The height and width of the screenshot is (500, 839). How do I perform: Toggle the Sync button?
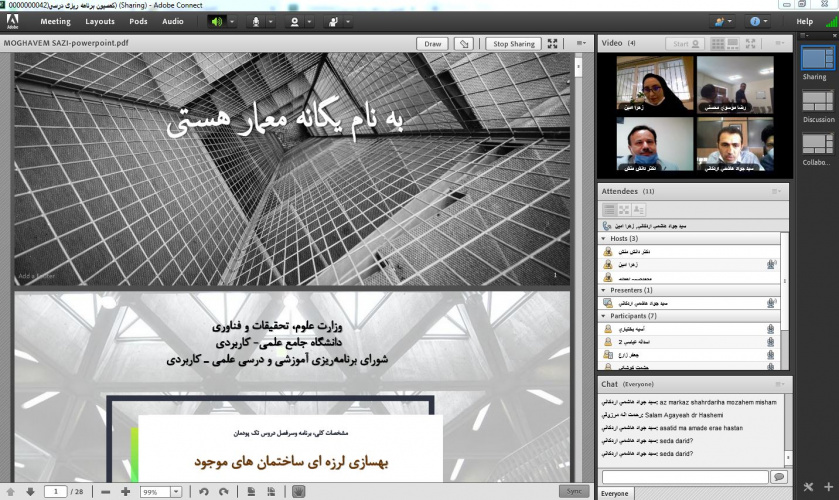(x=573, y=491)
